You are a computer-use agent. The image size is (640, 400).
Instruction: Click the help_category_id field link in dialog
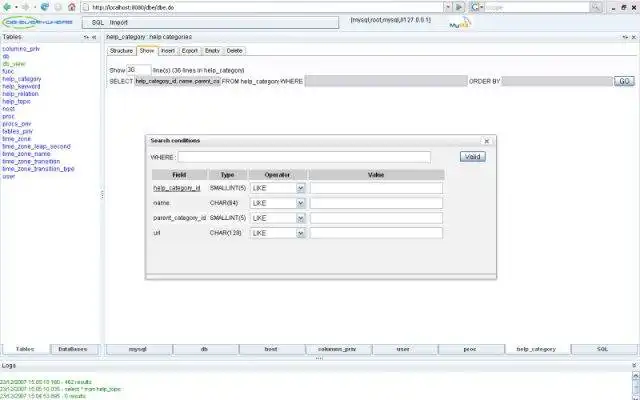point(177,188)
